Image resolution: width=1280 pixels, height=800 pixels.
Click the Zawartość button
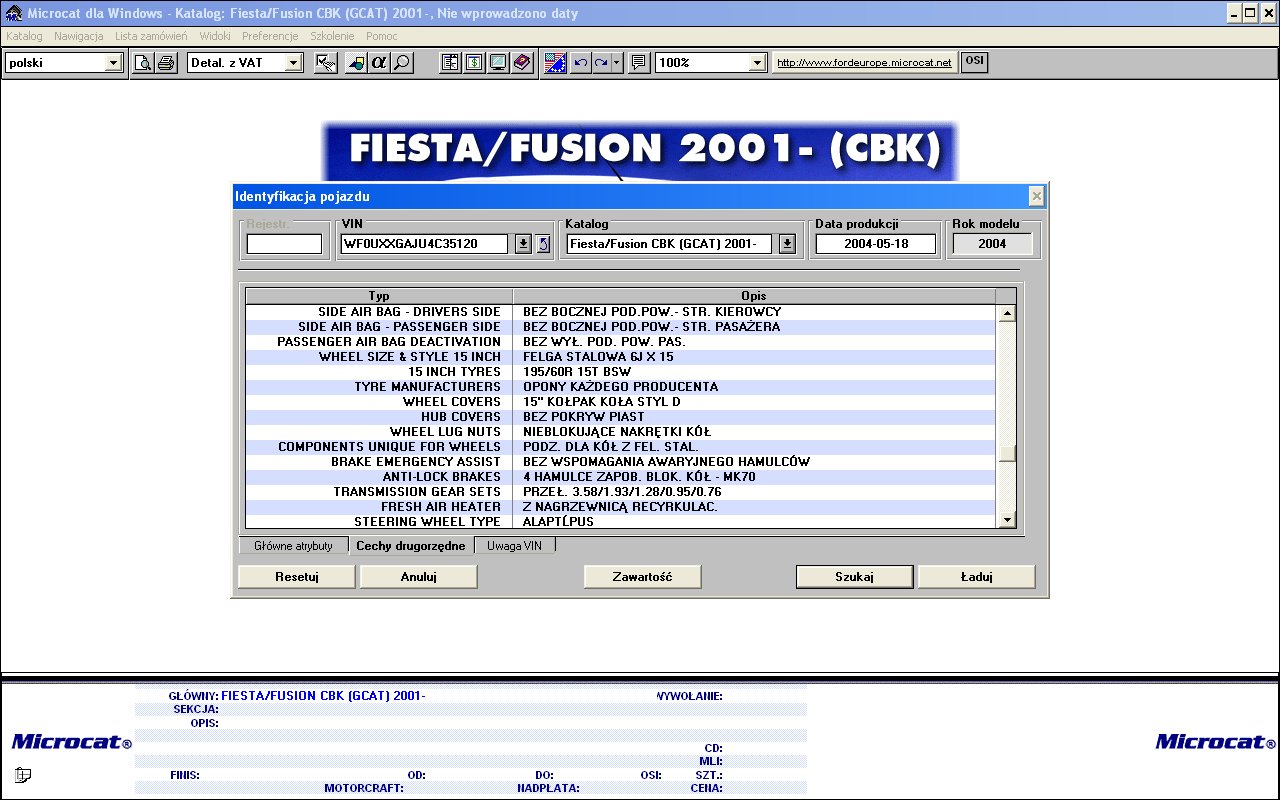click(642, 577)
